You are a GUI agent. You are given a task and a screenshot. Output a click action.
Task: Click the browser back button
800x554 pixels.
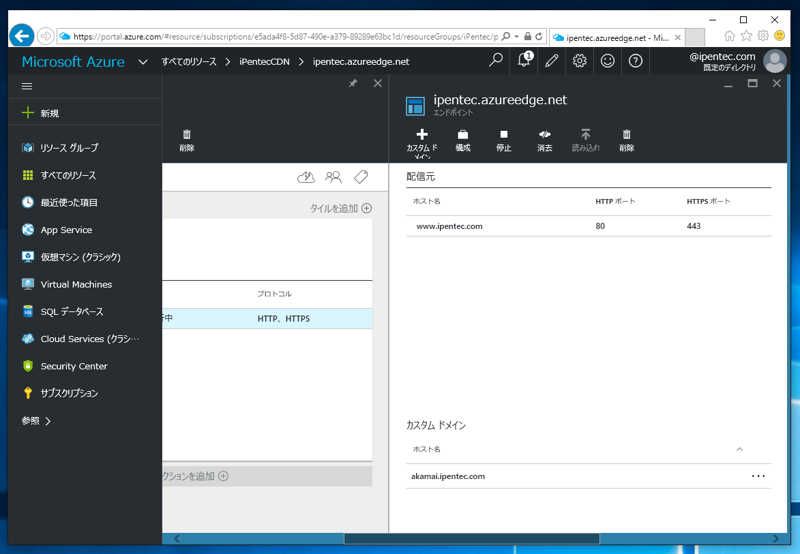pos(21,36)
